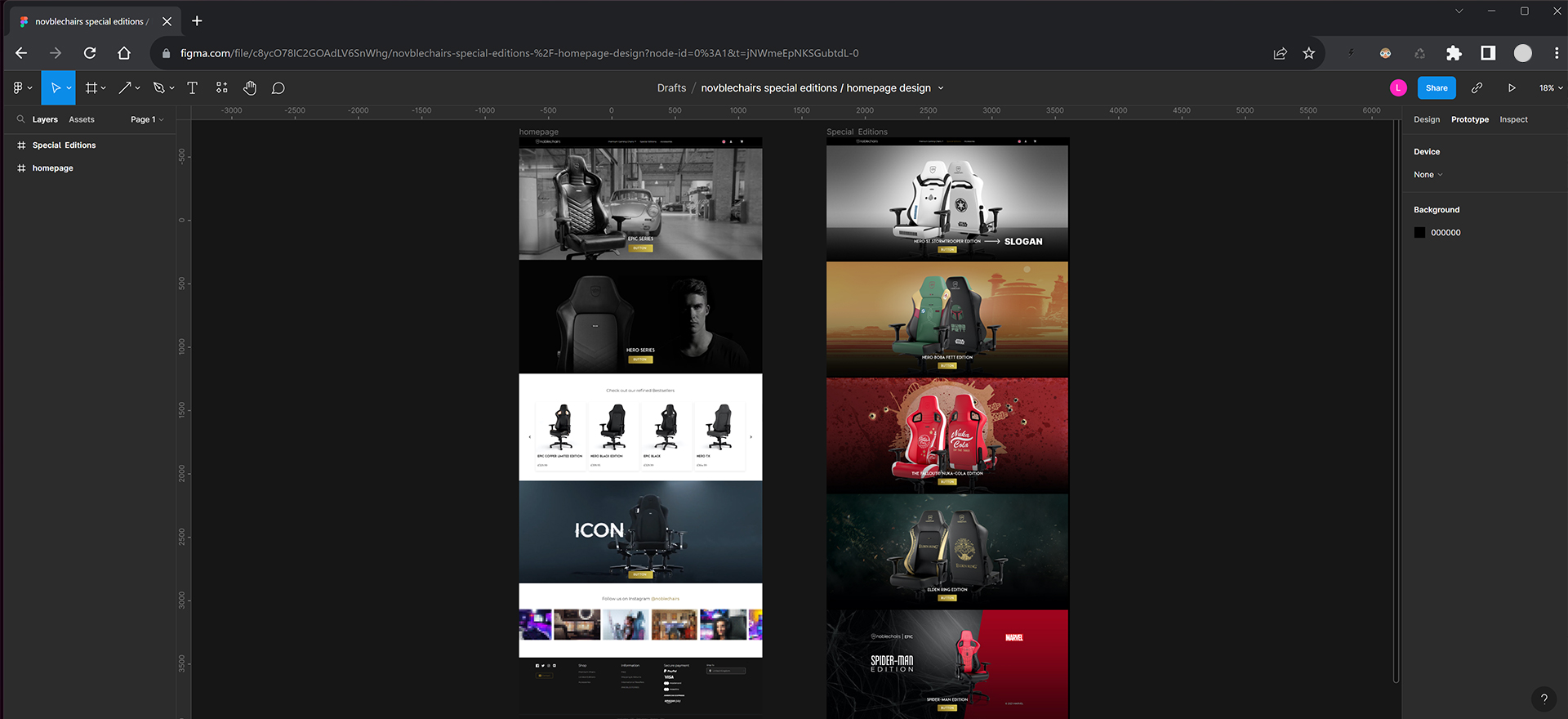The height and width of the screenshot is (719, 1568).
Task: Open the Figma main menu icon
Action: 22,88
